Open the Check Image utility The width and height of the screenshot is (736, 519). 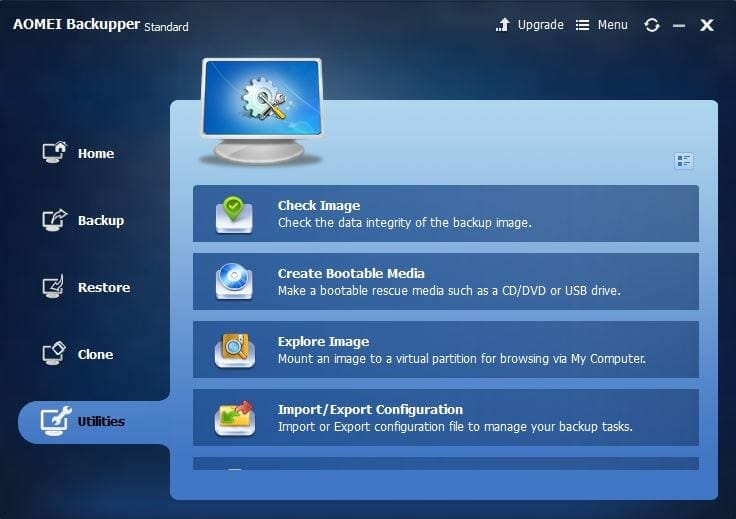[445, 214]
